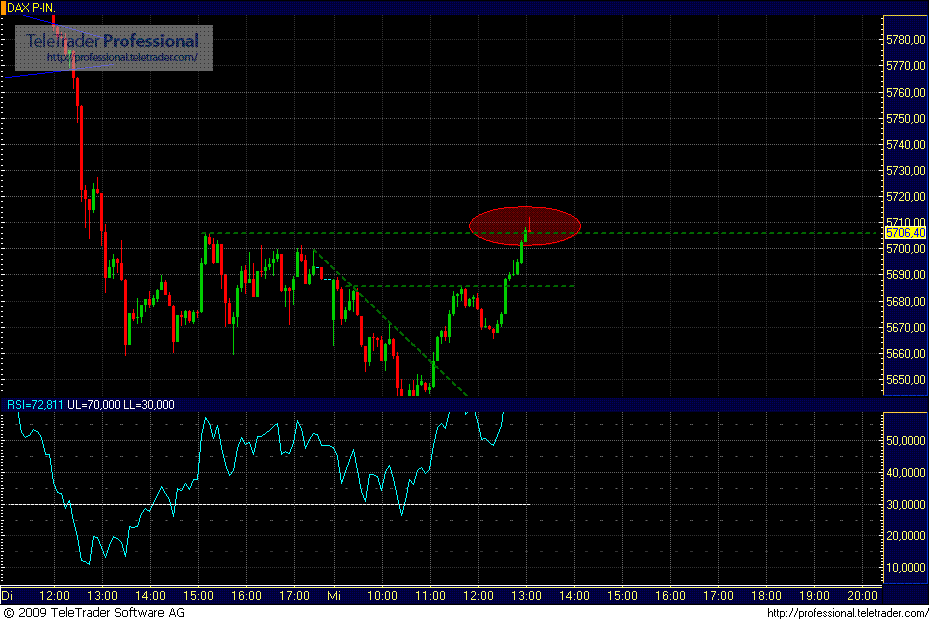929x622 pixels.
Task: Select the Mi session label on the time axis
Action: tap(335, 595)
